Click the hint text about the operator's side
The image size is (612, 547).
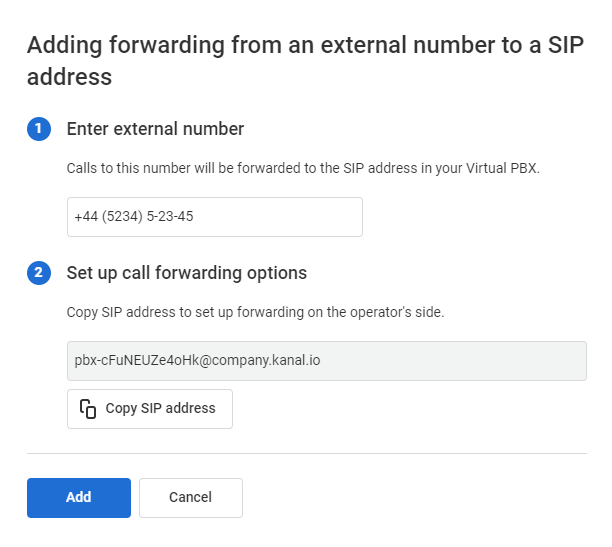pos(255,312)
